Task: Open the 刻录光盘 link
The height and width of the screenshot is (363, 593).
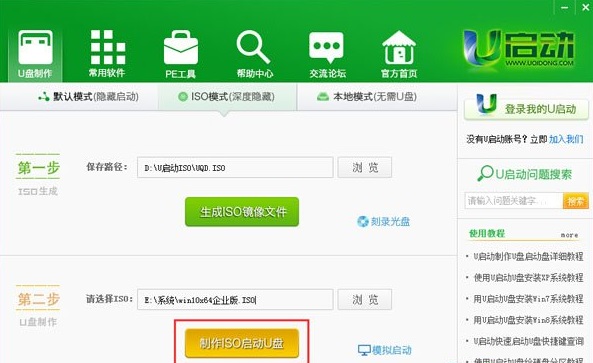Action: (x=383, y=222)
